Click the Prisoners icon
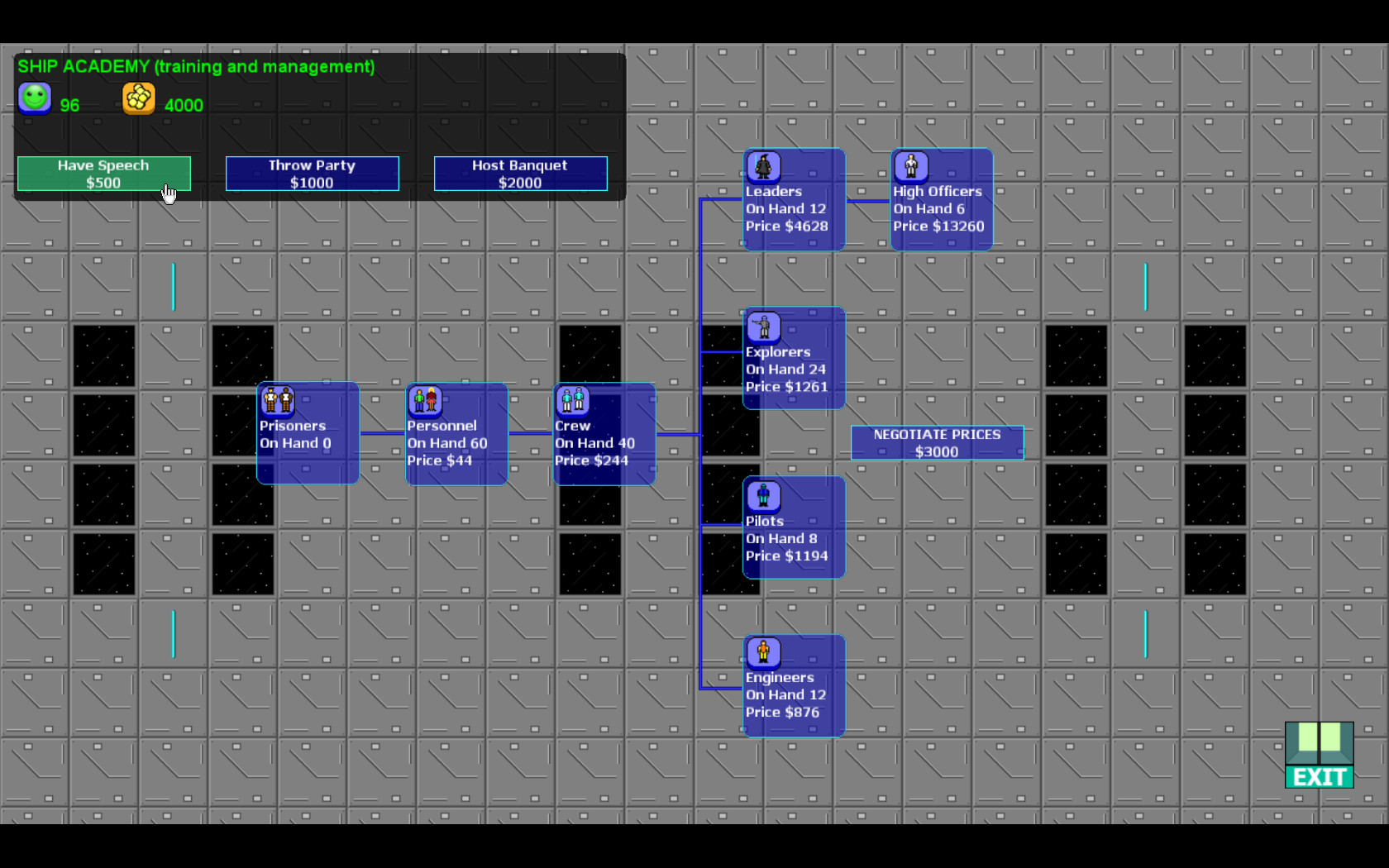Image resolution: width=1389 pixels, height=868 pixels. [x=278, y=400]
